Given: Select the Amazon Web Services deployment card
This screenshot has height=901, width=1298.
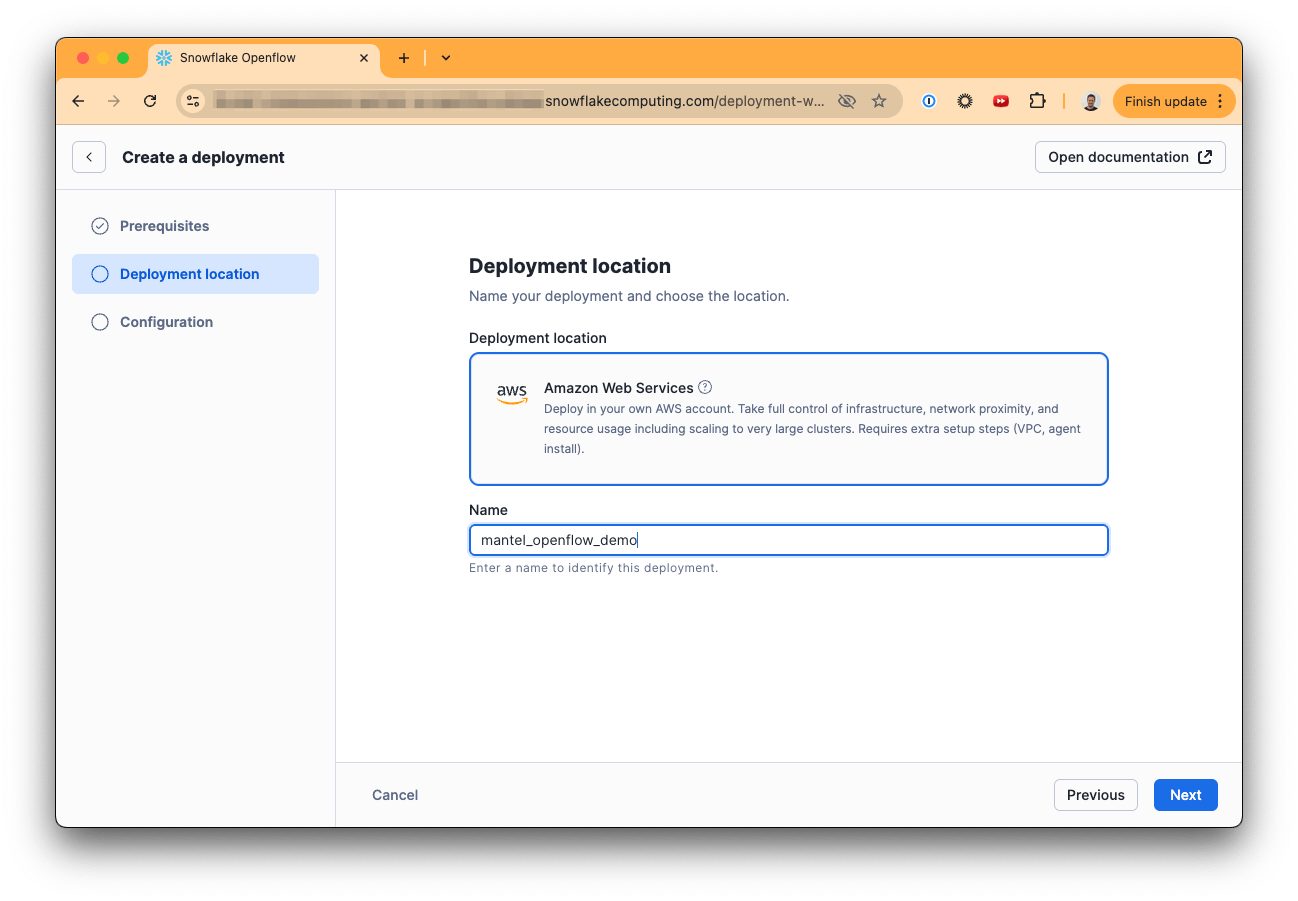Looking at the screenshot, I should 788,419.
